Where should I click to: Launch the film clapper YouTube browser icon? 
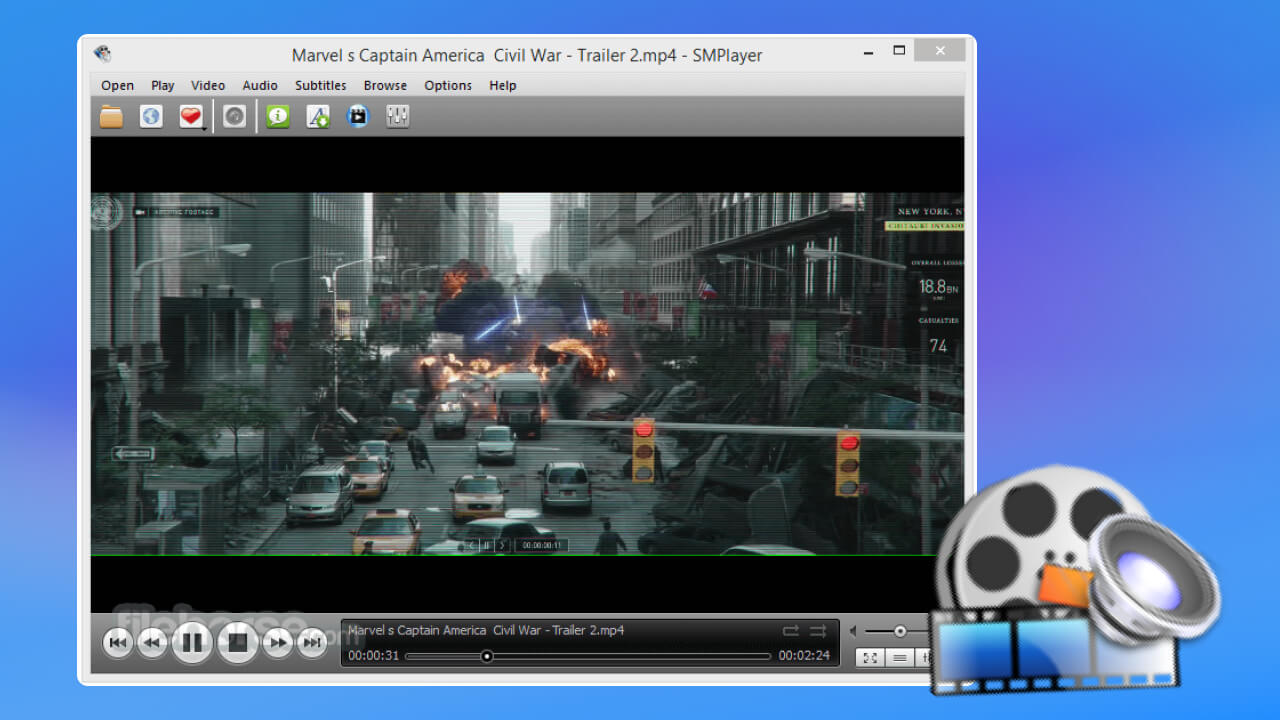pos(358,117)
